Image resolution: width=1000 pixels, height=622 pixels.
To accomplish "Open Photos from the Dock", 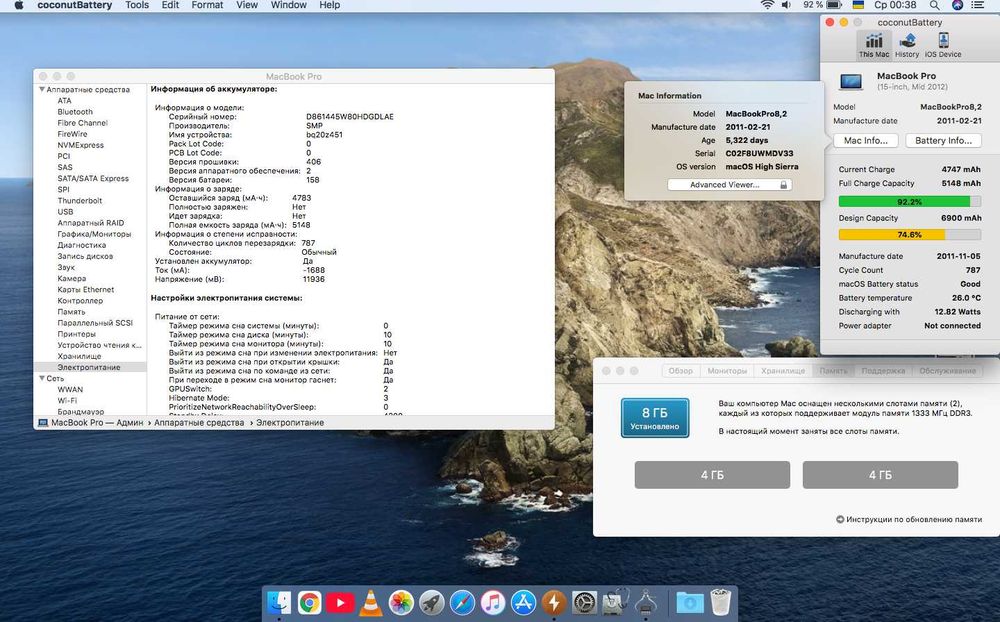I will pyautogui.click(x=401, y=602).
